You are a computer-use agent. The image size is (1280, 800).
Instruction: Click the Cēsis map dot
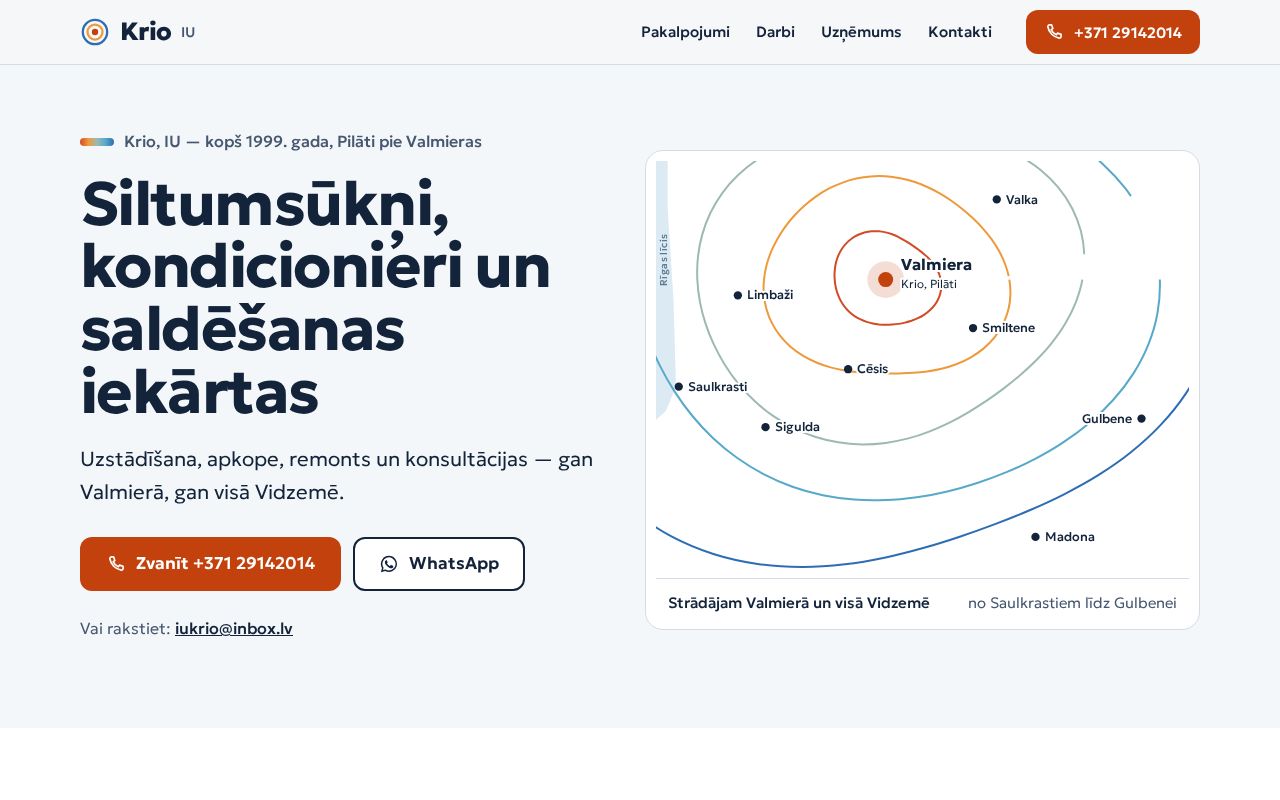click(848, 369)
